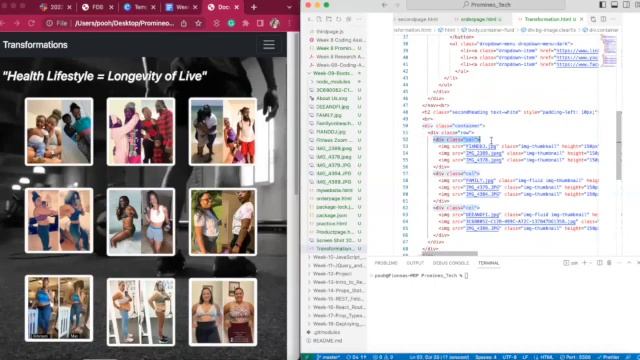Click the Prettier status bar item
640x360 pixels.
point(608,357)
